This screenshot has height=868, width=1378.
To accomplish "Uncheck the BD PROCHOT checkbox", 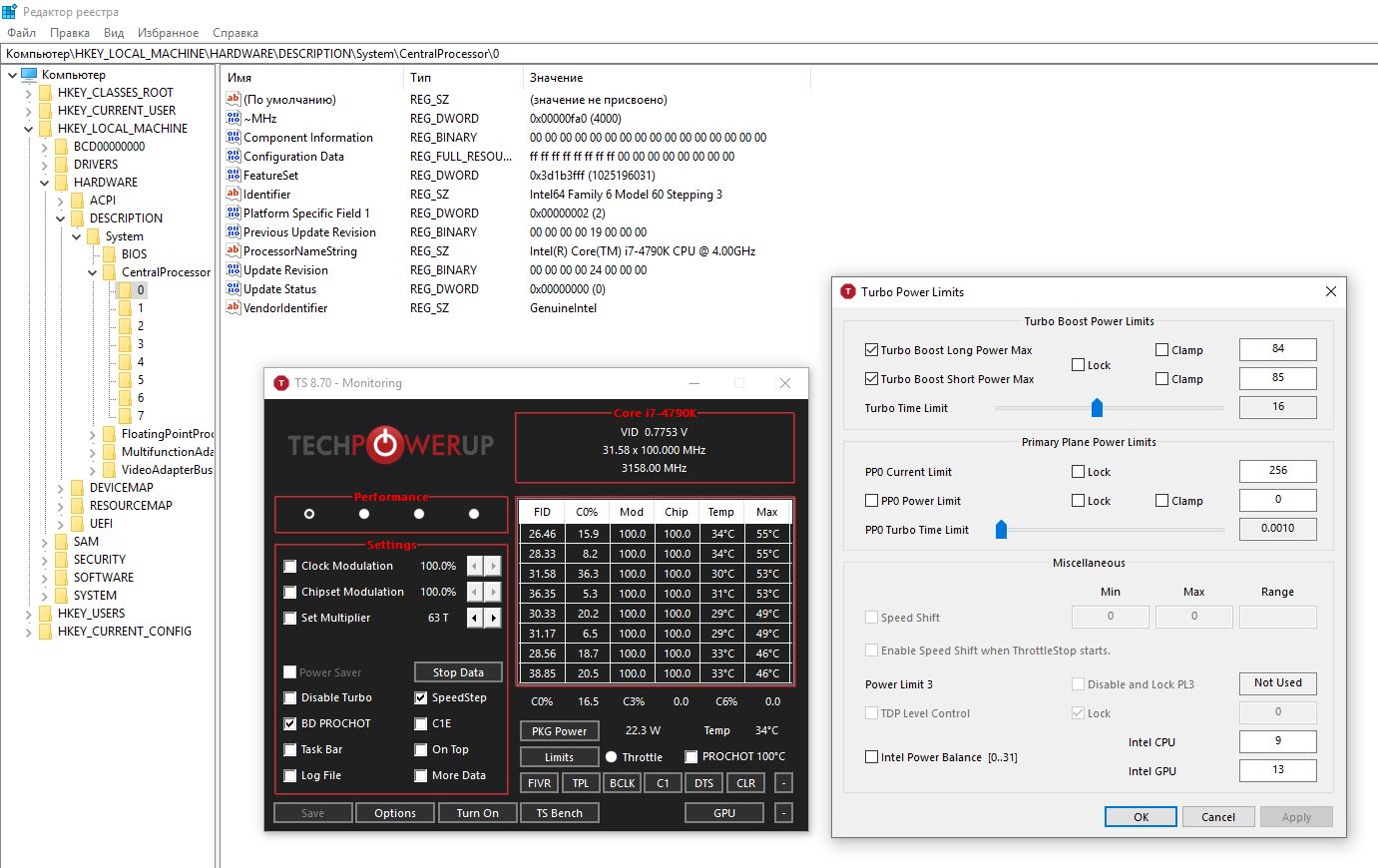I will pyautogui.click(x=290, y=723).
